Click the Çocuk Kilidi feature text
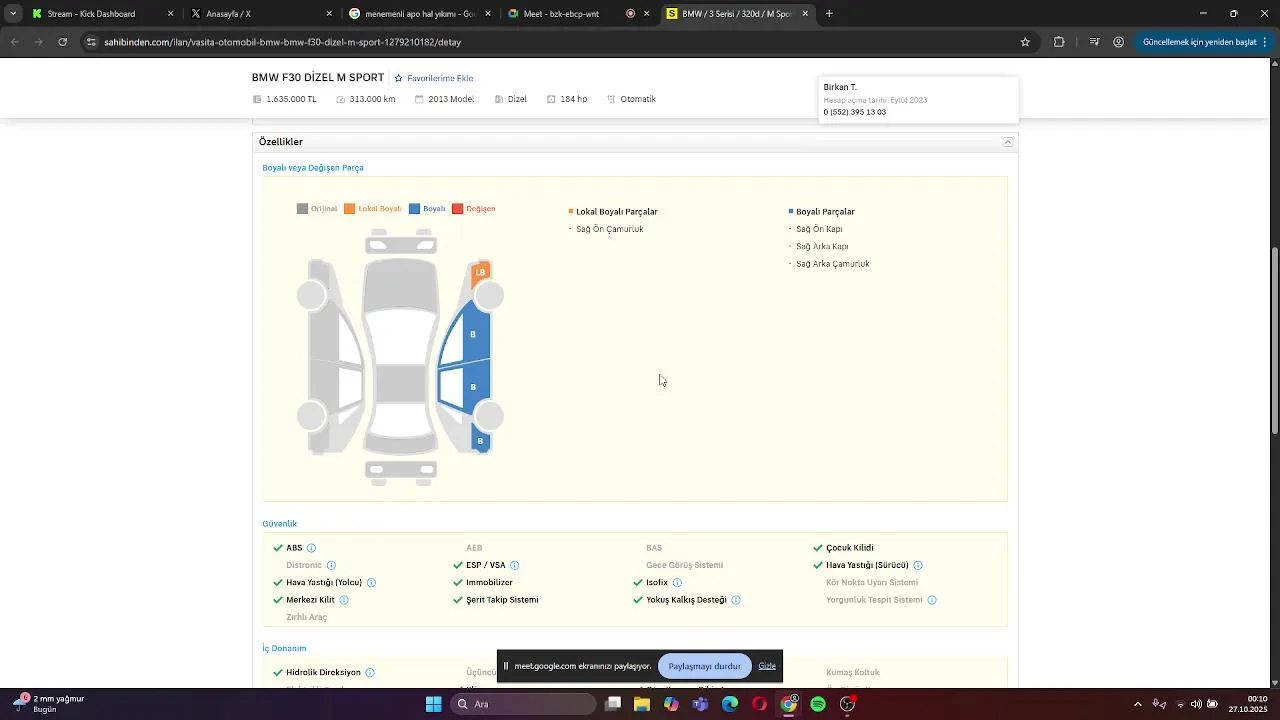 coord(850,548)
